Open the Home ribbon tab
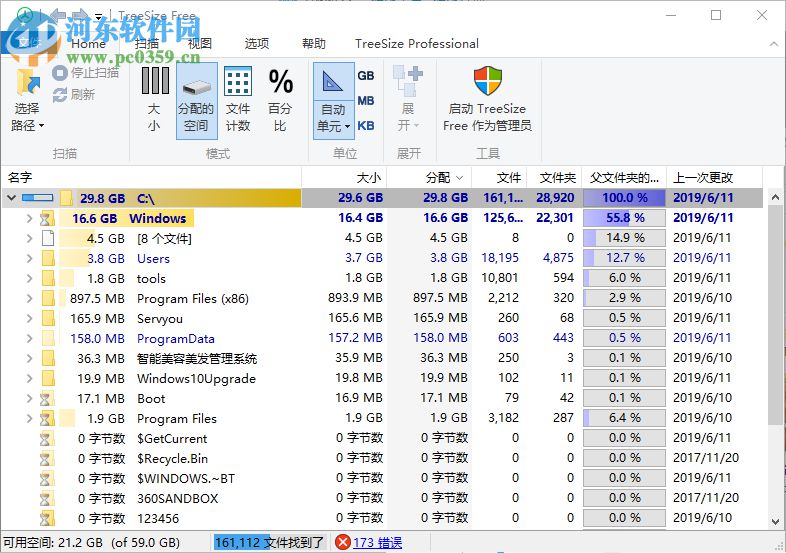The width and height of the screenshot is (786, 553). [x=88, y=44]
